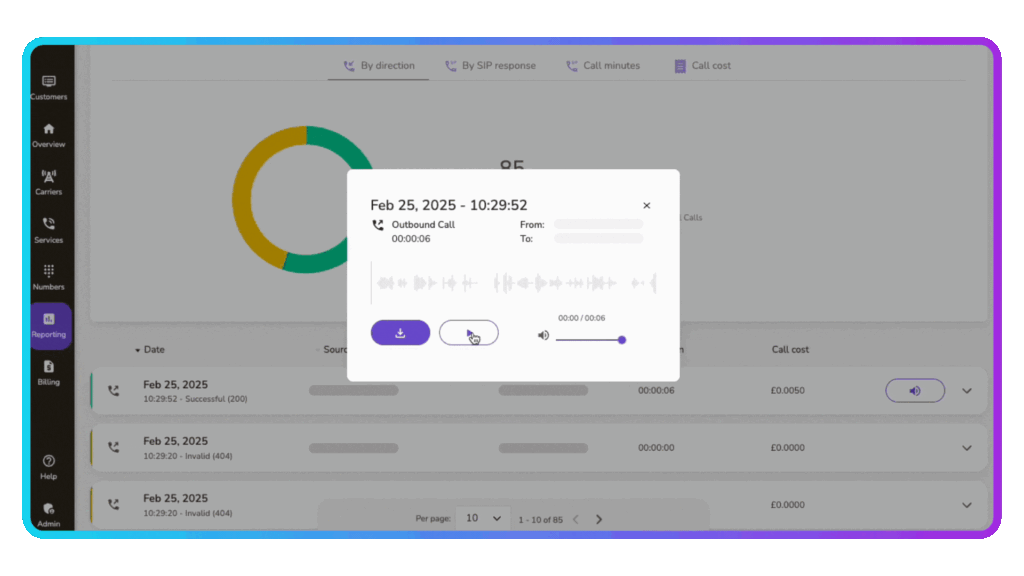Open the Call cost tab

tap(702, 66)
